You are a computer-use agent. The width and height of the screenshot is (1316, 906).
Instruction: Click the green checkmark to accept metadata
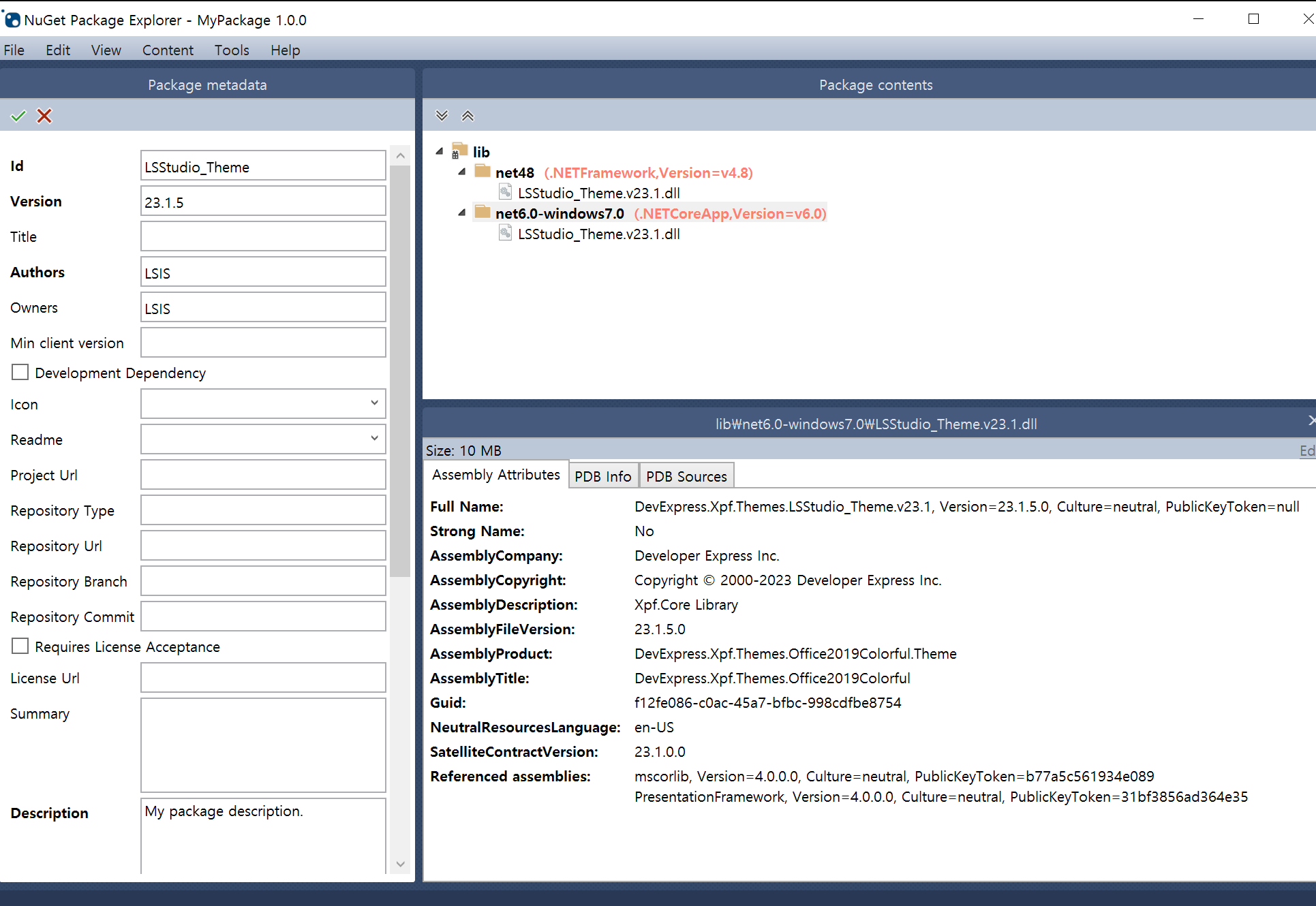coord(18,116)
